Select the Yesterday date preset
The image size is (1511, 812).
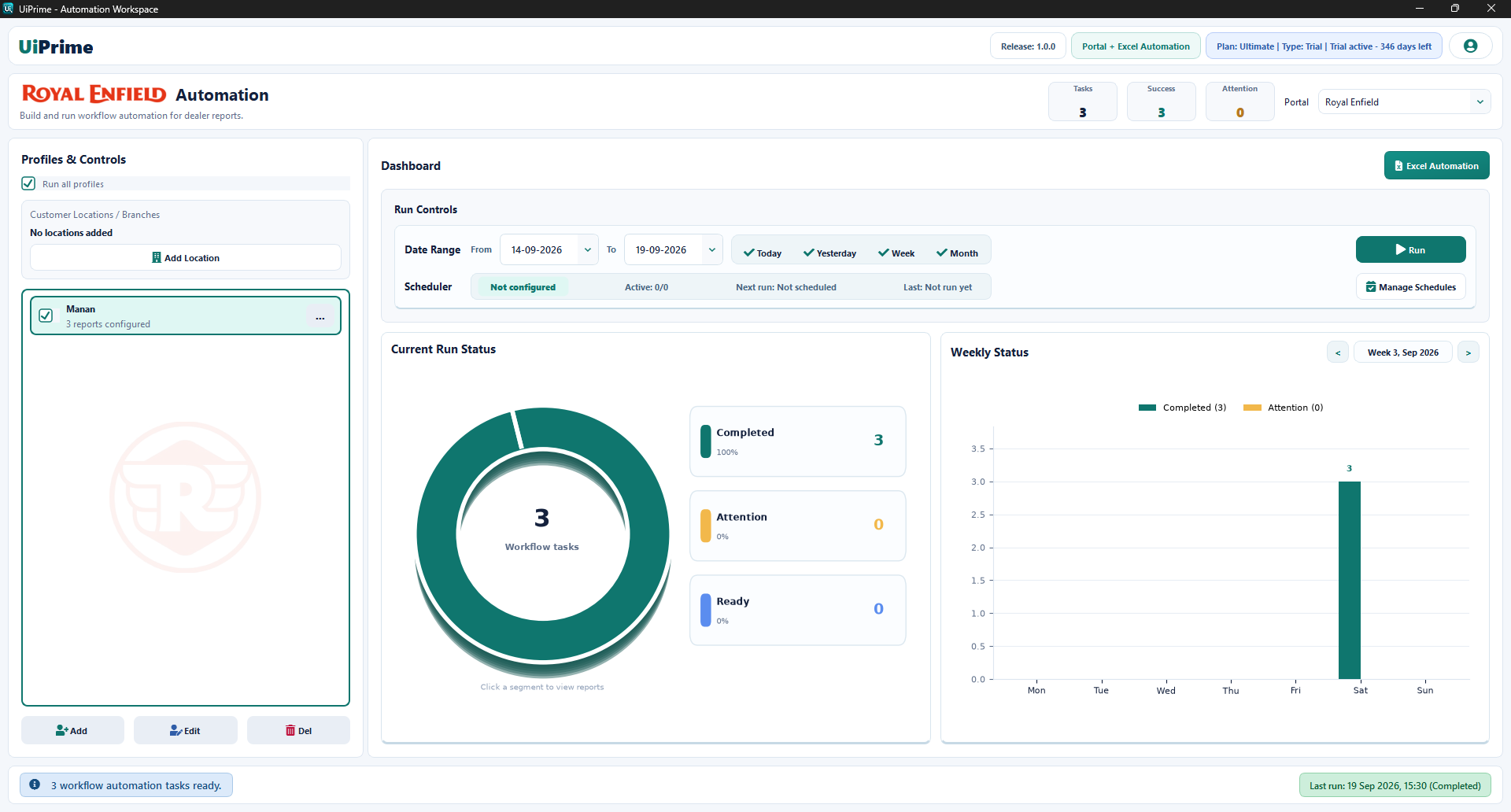(829, 253)
